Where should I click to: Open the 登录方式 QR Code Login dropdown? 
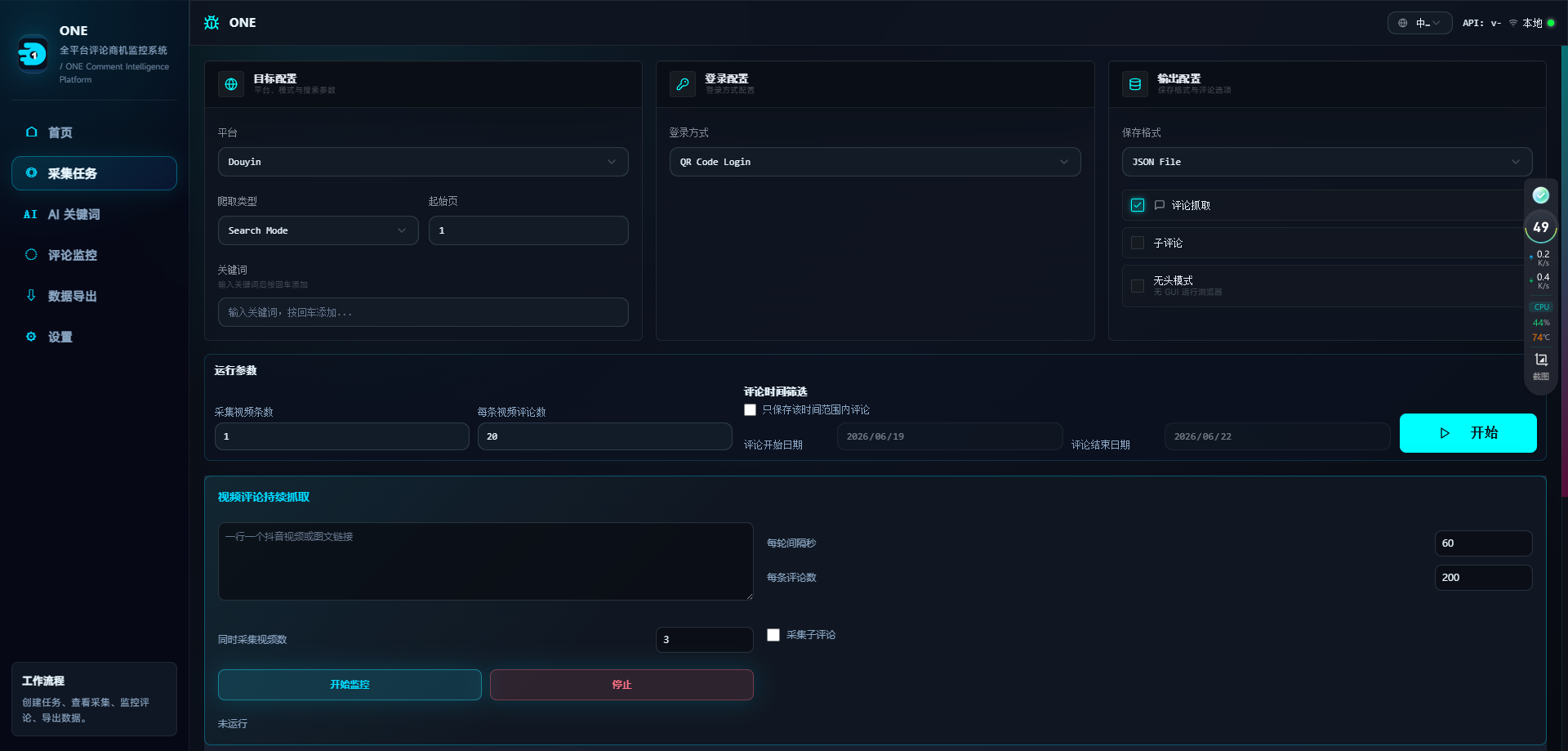pyautogui.click(x=875, y=162)
